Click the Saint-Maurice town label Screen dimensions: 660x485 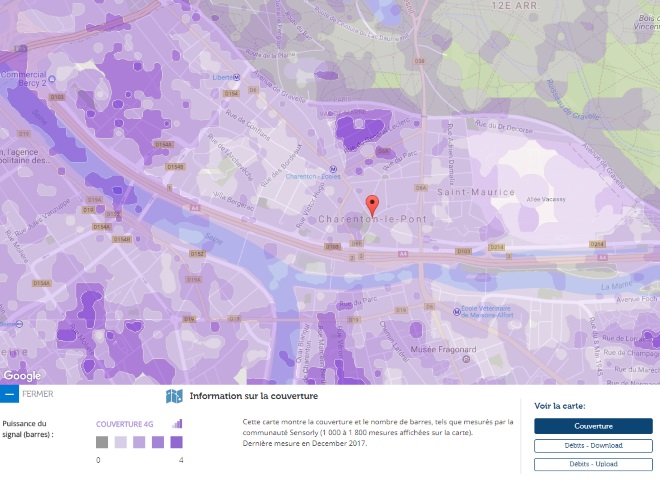coord(476,192)
